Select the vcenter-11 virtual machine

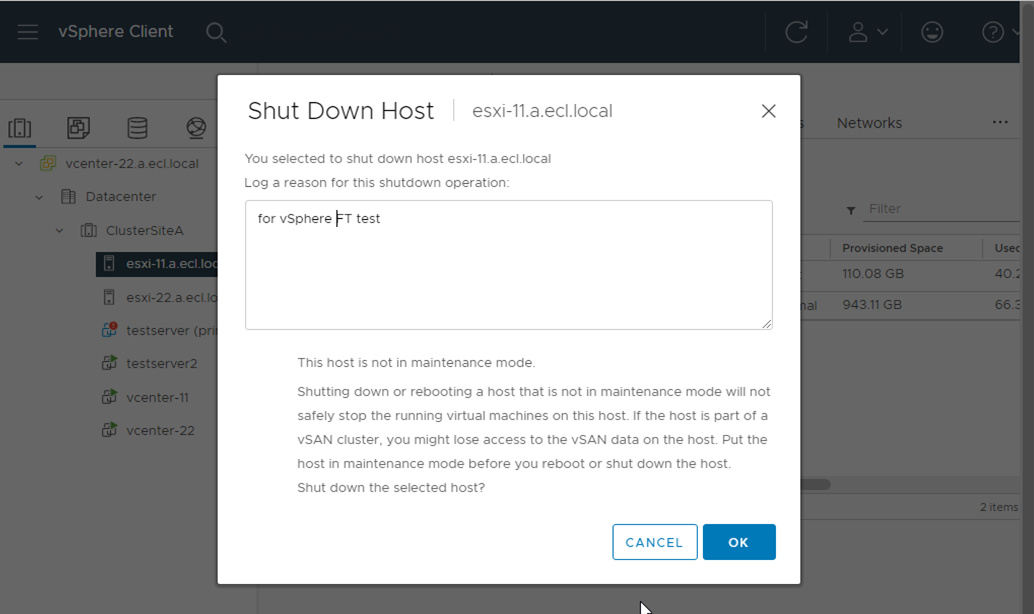(157, 397)
